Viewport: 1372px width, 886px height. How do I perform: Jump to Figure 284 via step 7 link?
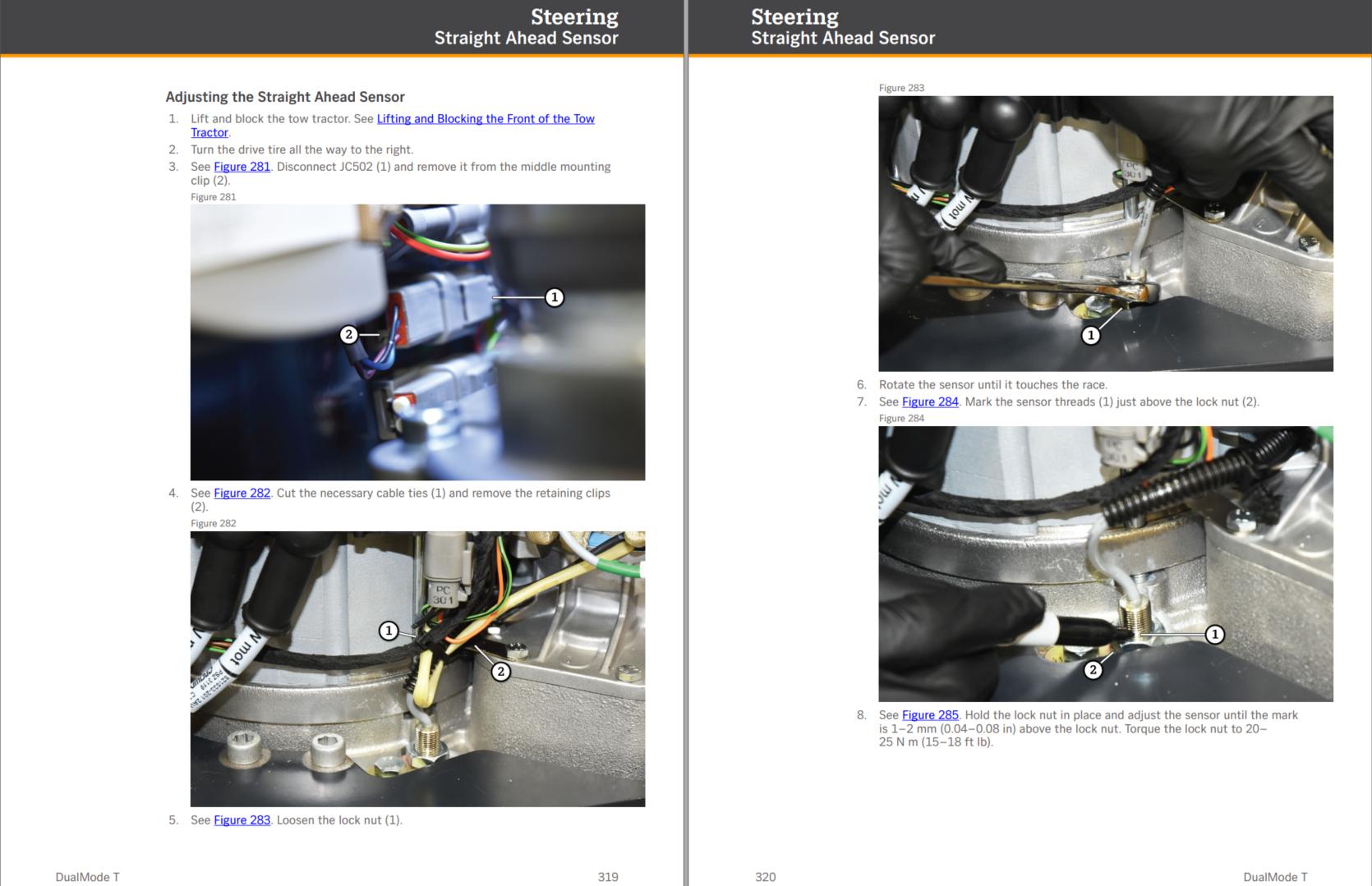[930, 402]
